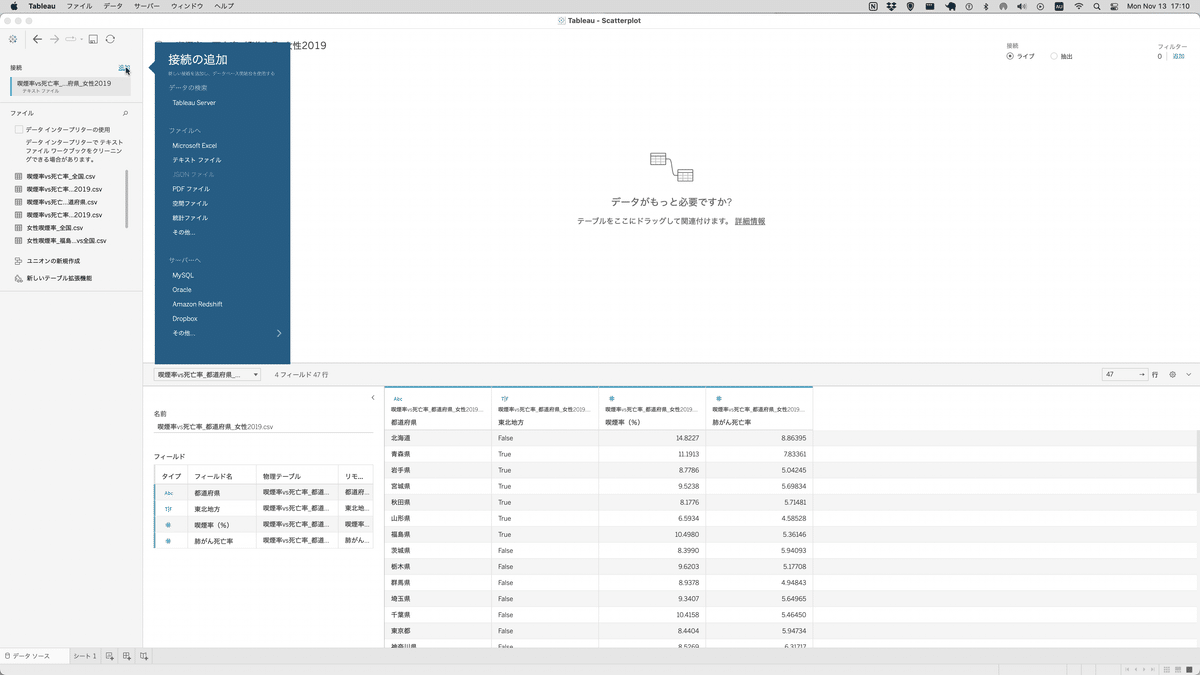Screen dimensions: 1200x675
Task: Click the Abc type icon above 都道府県 column
Action: pos(398,398)
